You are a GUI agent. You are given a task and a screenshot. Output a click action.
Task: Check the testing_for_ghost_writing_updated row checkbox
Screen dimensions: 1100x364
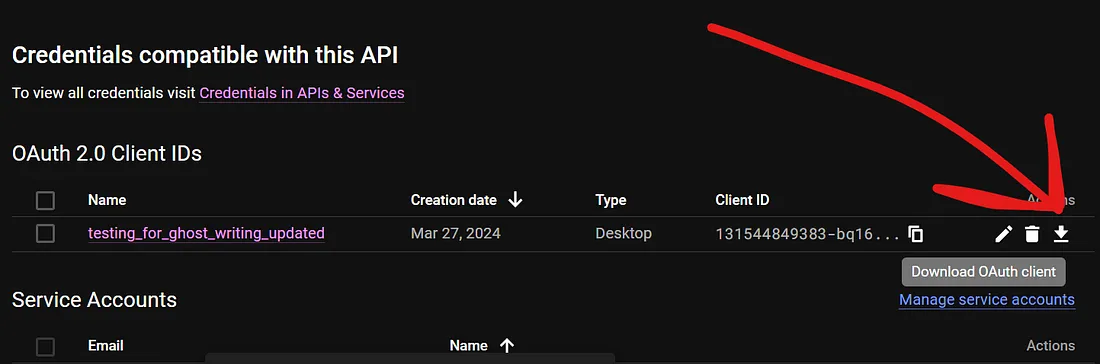[x=46, y=234]
